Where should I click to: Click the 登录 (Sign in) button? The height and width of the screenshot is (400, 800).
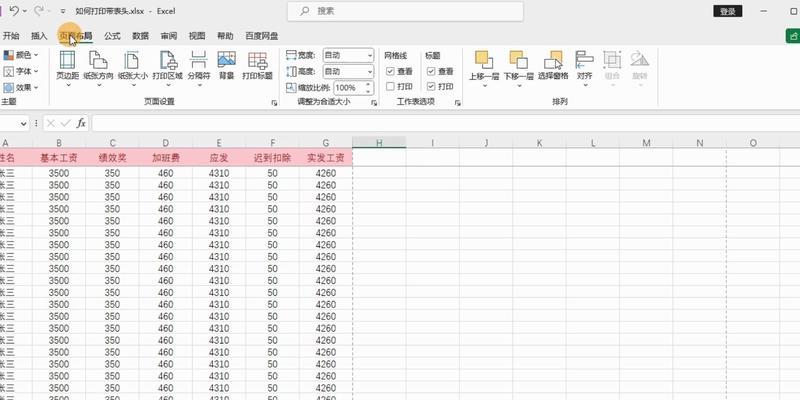pos(728,11)
